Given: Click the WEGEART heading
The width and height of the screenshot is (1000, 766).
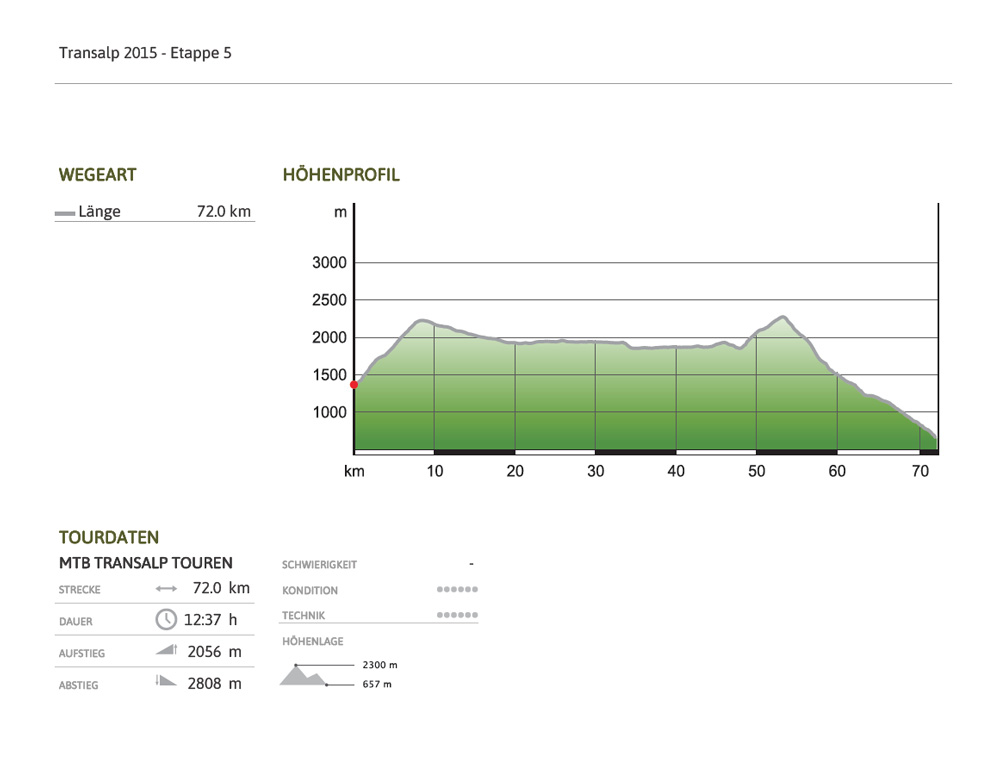Looking at the screenshot, I should pos(98,175).
